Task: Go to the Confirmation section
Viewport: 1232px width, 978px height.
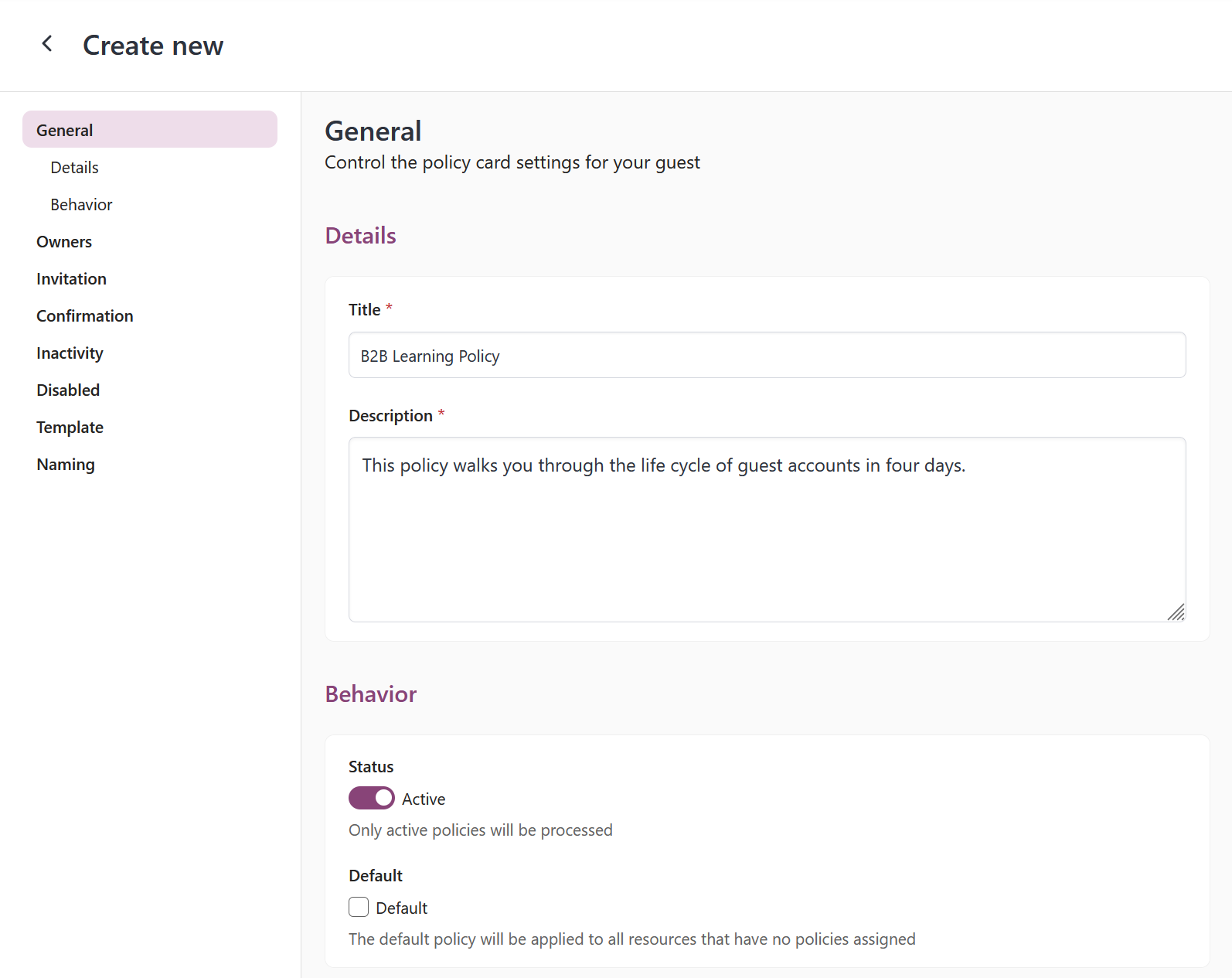Action: coord(84,316)
